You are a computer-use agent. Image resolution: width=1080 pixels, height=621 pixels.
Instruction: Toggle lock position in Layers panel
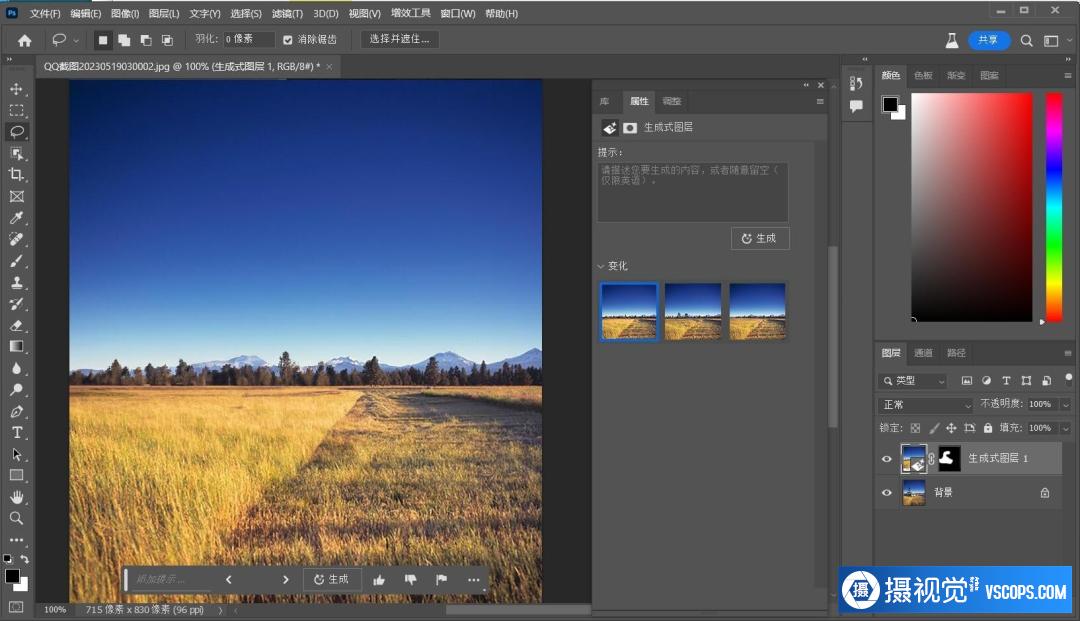coord(951,428)
